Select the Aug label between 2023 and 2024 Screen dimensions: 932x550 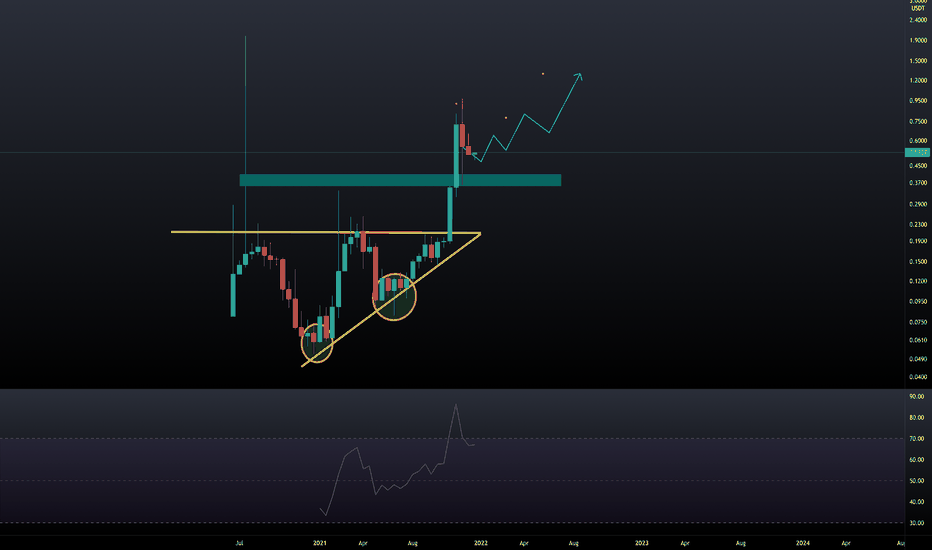pos(741,543)
